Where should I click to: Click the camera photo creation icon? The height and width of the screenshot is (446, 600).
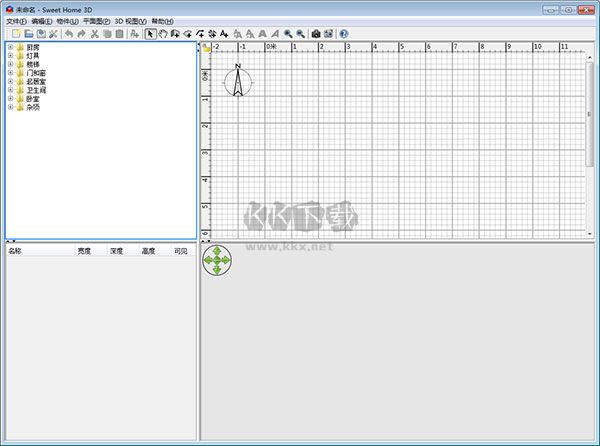tap(315, 33)
